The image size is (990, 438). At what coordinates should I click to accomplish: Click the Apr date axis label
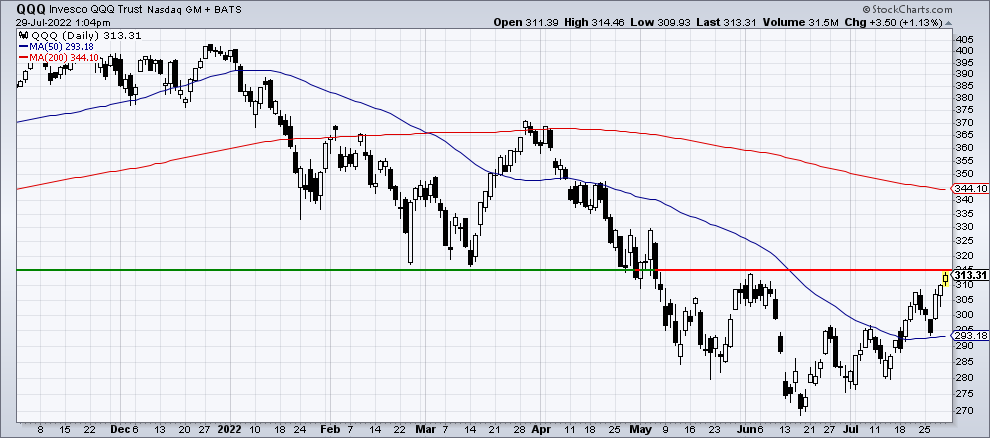540,429
